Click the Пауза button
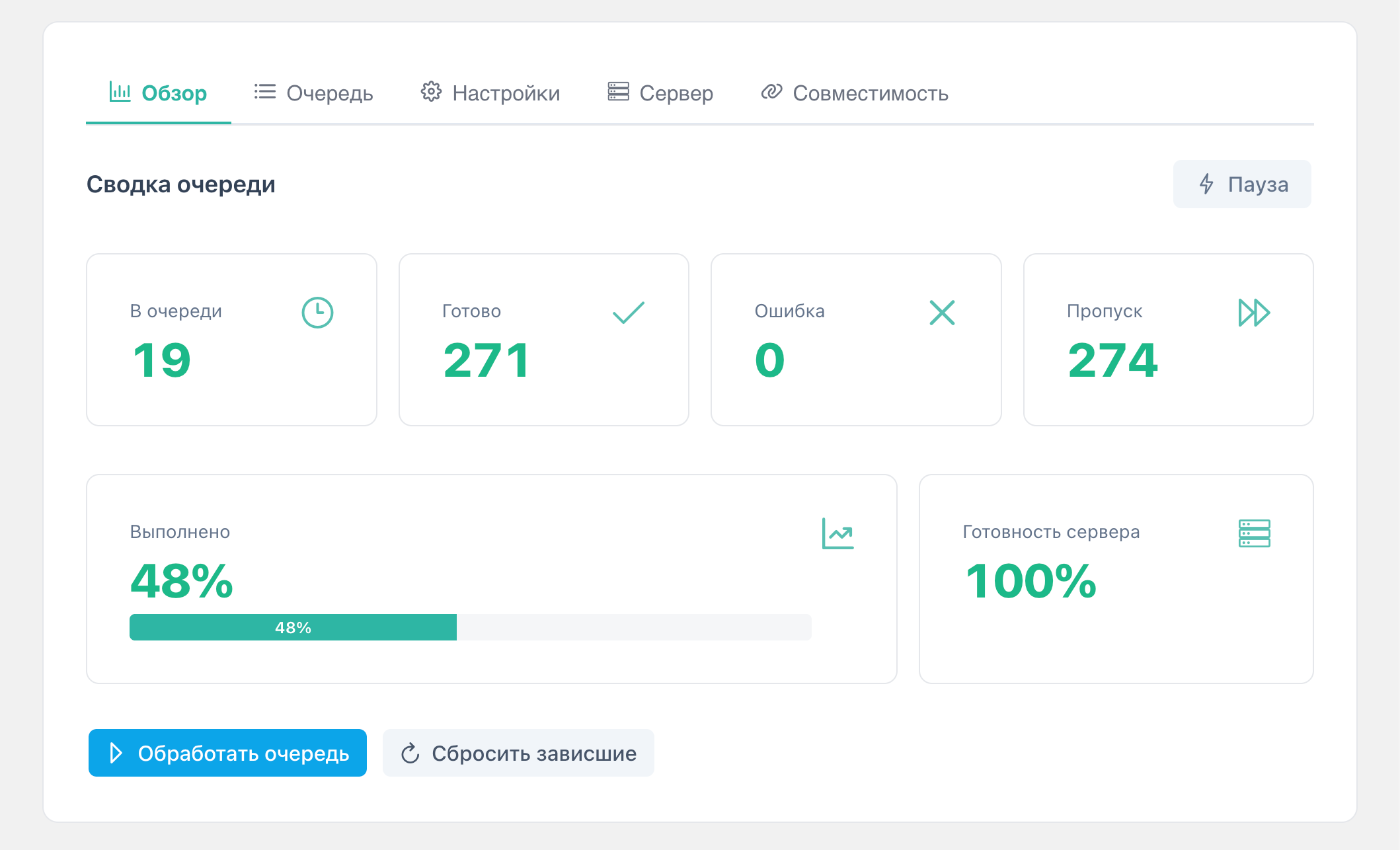This screenshot has height=850, width=1400. 1242,184
